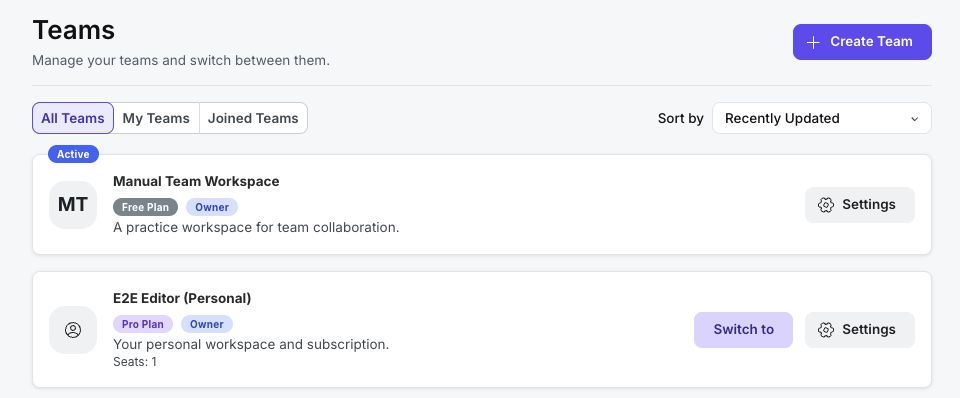This screenshot has width=960, height=398.
Task: Switch to the My Teams tab
Action: click(156, 118)
